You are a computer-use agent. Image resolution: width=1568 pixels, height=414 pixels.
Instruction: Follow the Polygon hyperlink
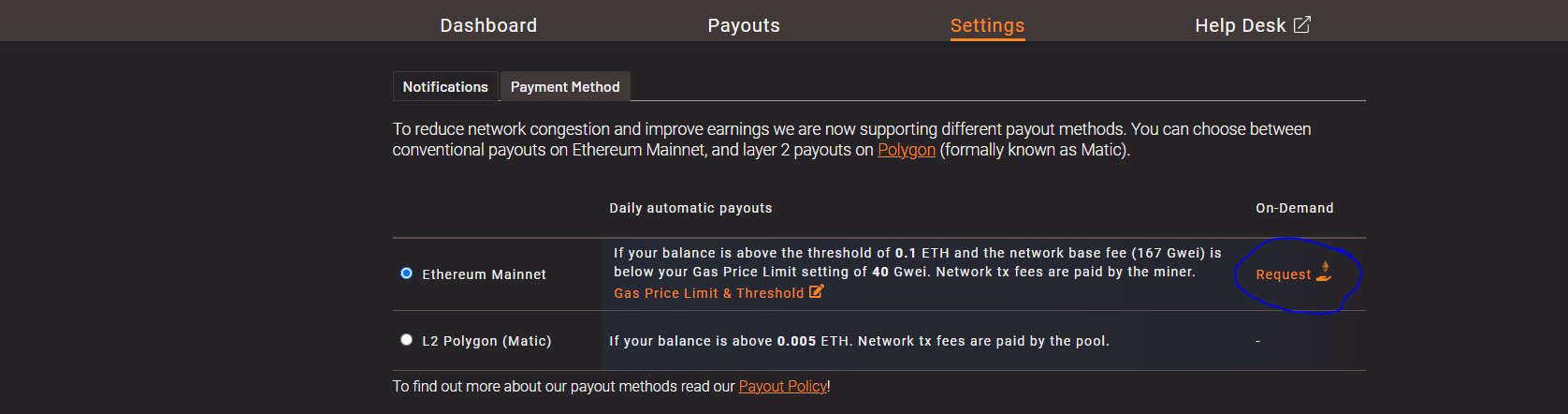pos(906,150)
